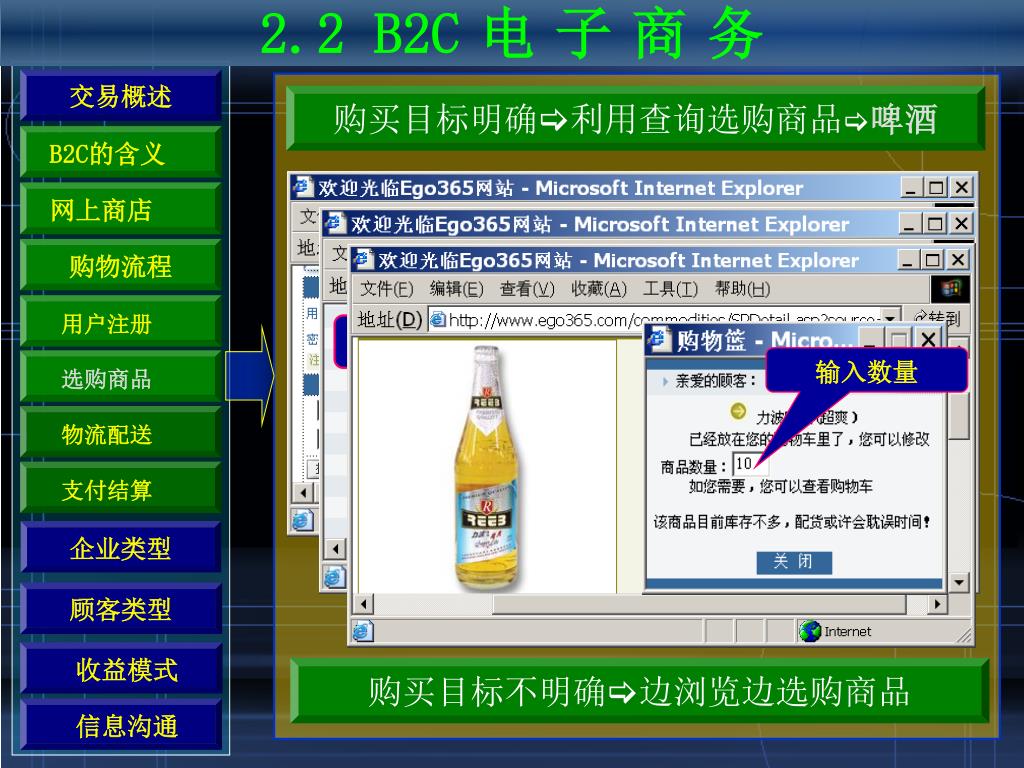The image size is (1024, 768).
Task: Open 物流配送 sidebar item
Action: pyautogui.click(x=121, y=434)
